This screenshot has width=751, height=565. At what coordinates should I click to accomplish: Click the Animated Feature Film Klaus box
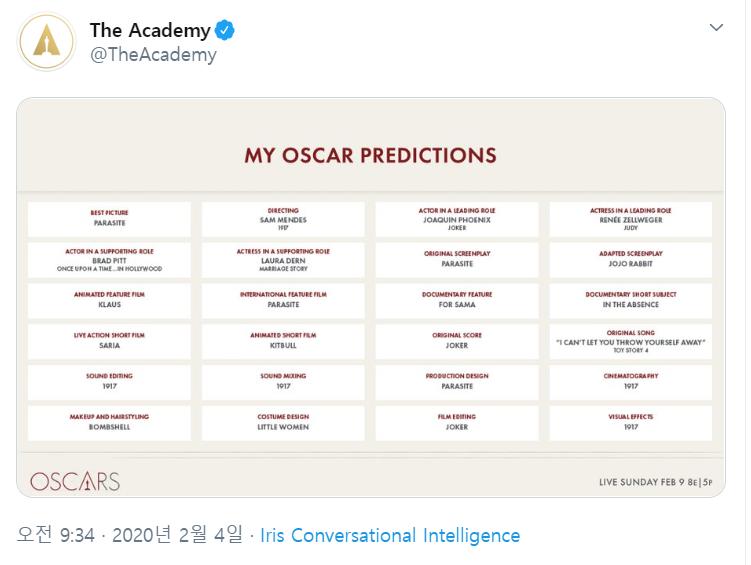click(109, 300)
